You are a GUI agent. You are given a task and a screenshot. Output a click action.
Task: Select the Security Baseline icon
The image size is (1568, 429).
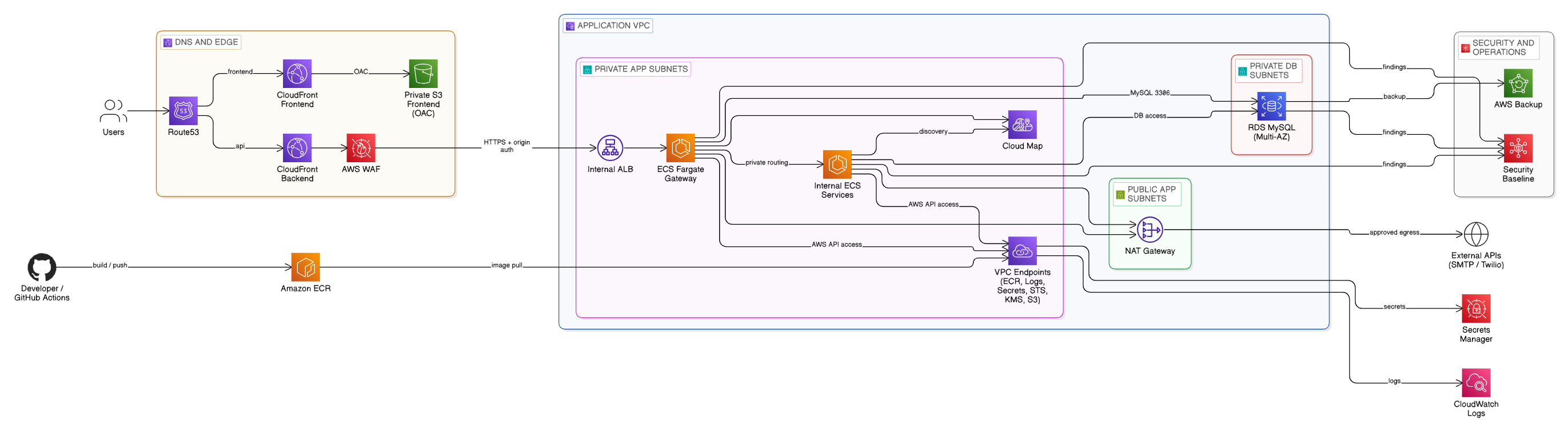(x=1518, y=149)
